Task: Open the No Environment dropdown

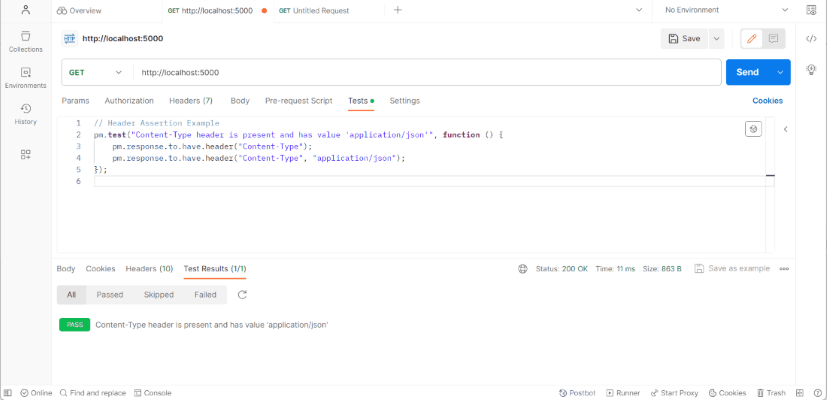Action: pos(726,10)
